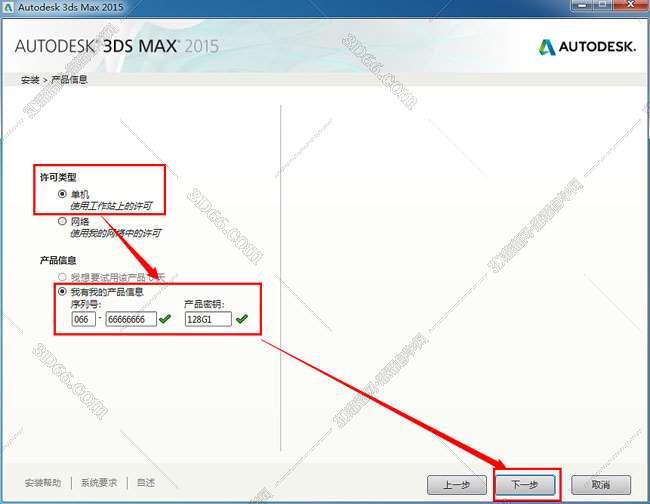The height and width of the screenshot is (504, 650).
Task: Choose the 我想要试用该产品 trial option
Action: (62, 276)
